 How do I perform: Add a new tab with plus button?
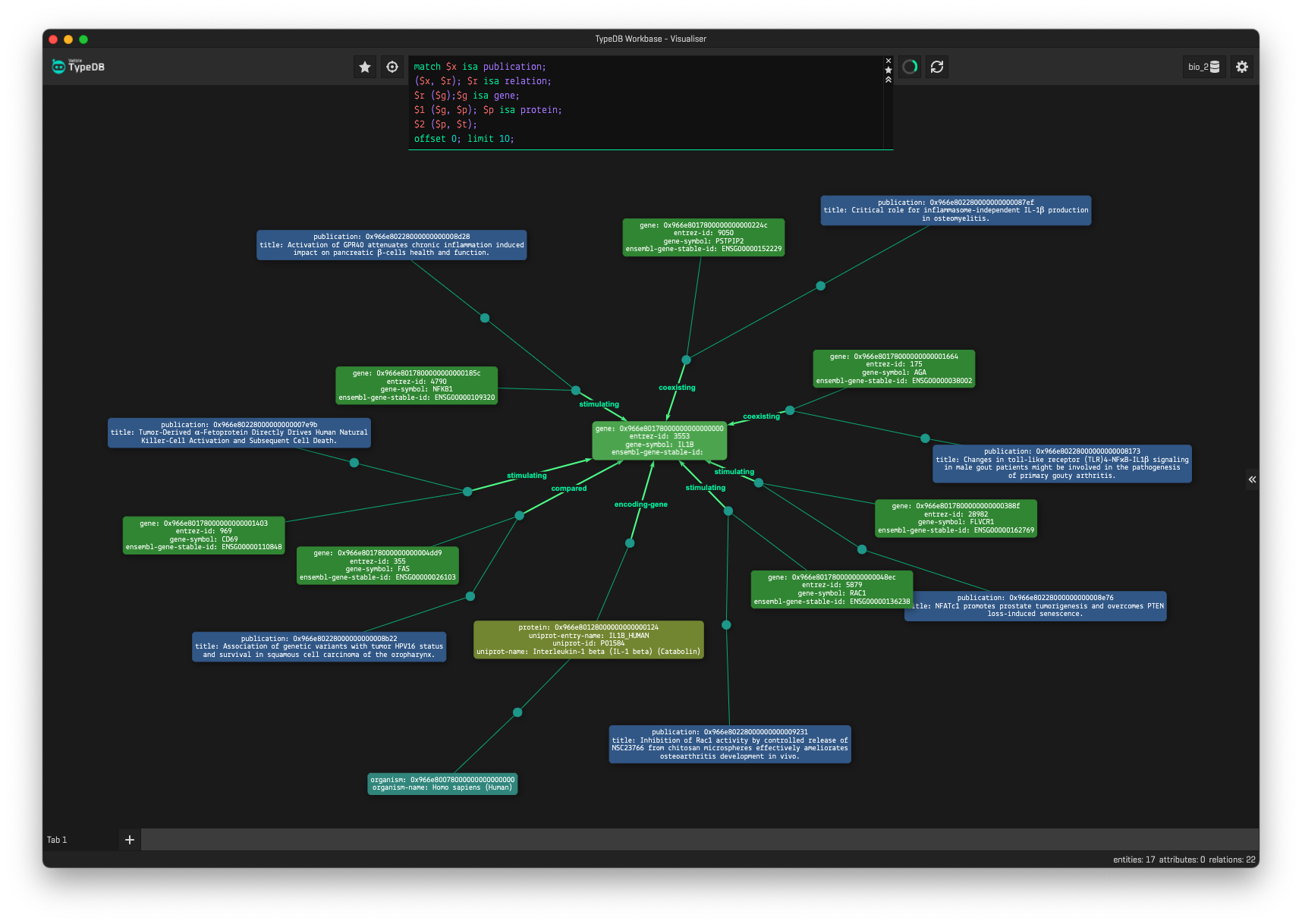tap(130, 840)
